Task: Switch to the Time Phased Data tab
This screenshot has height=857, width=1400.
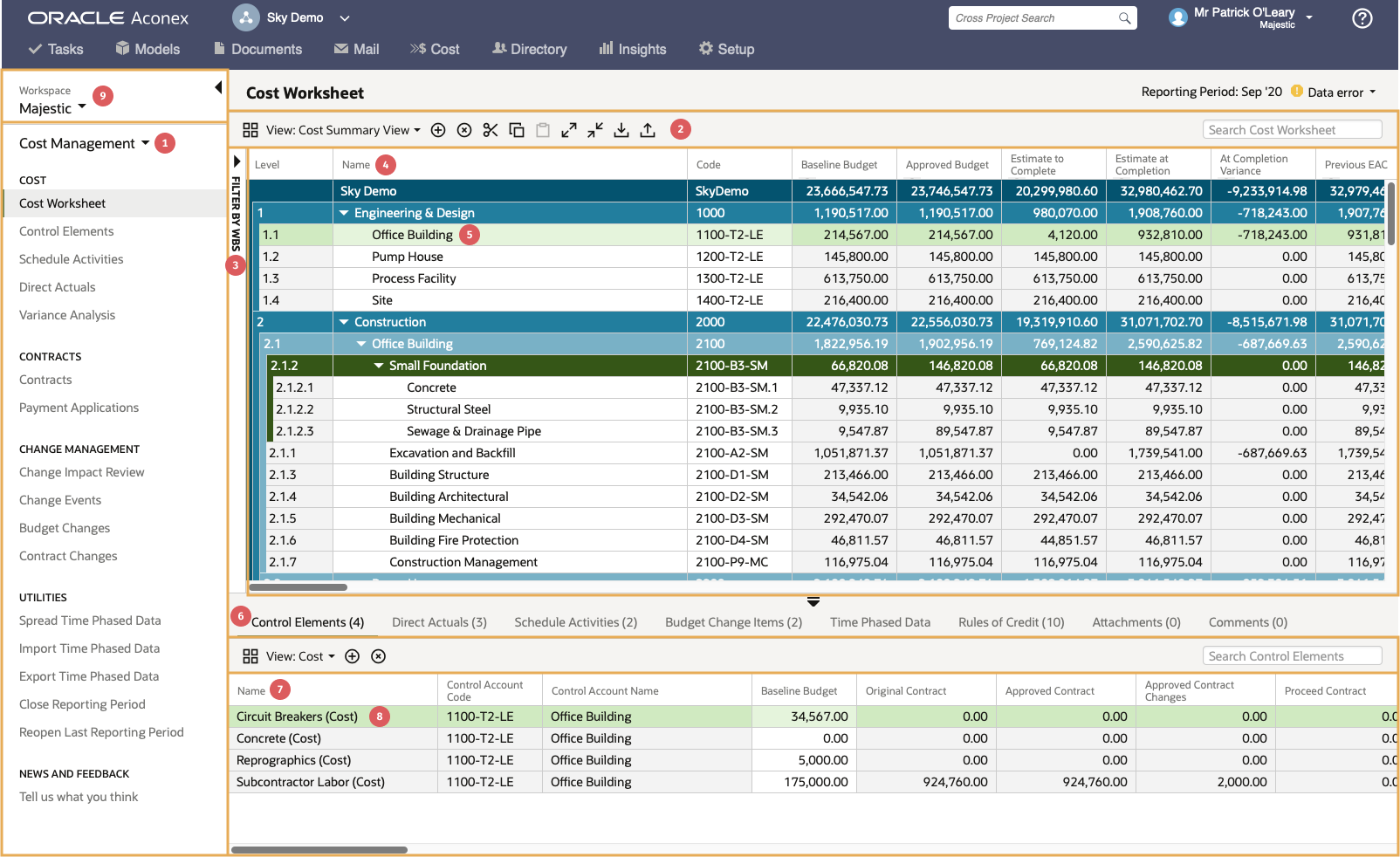Action: [880, 622]
